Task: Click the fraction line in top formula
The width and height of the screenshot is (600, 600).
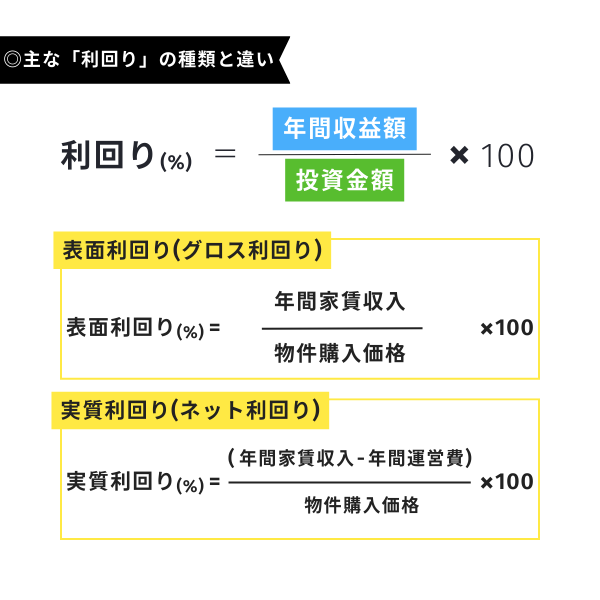Action: (344, 155)
